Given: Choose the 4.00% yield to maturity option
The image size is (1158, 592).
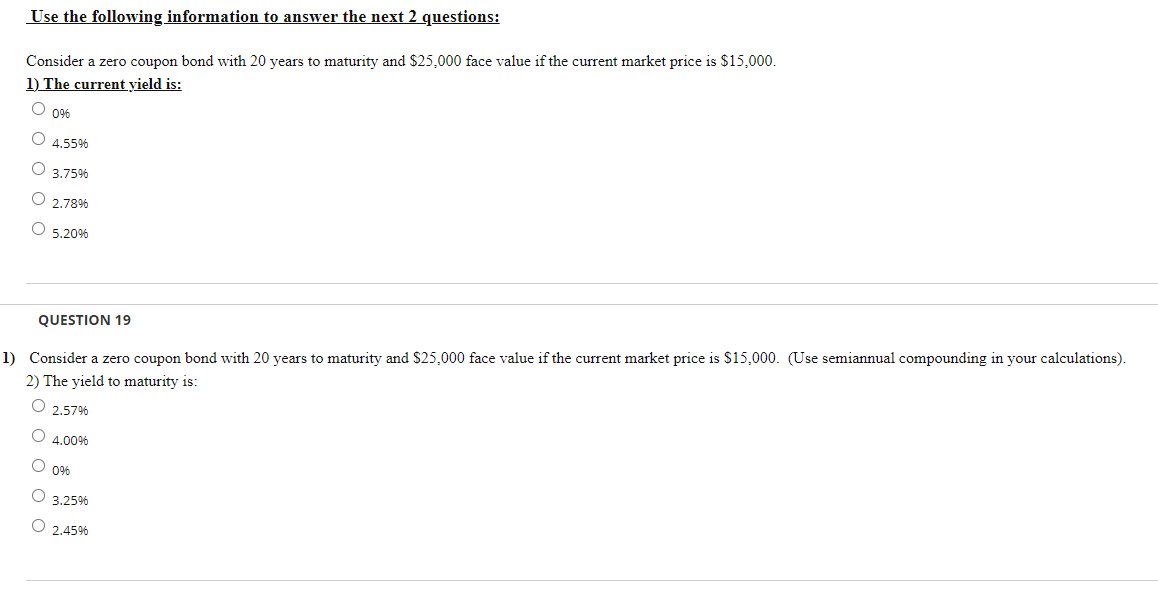Looking at the screenshot, I should (x=38, y=436).
